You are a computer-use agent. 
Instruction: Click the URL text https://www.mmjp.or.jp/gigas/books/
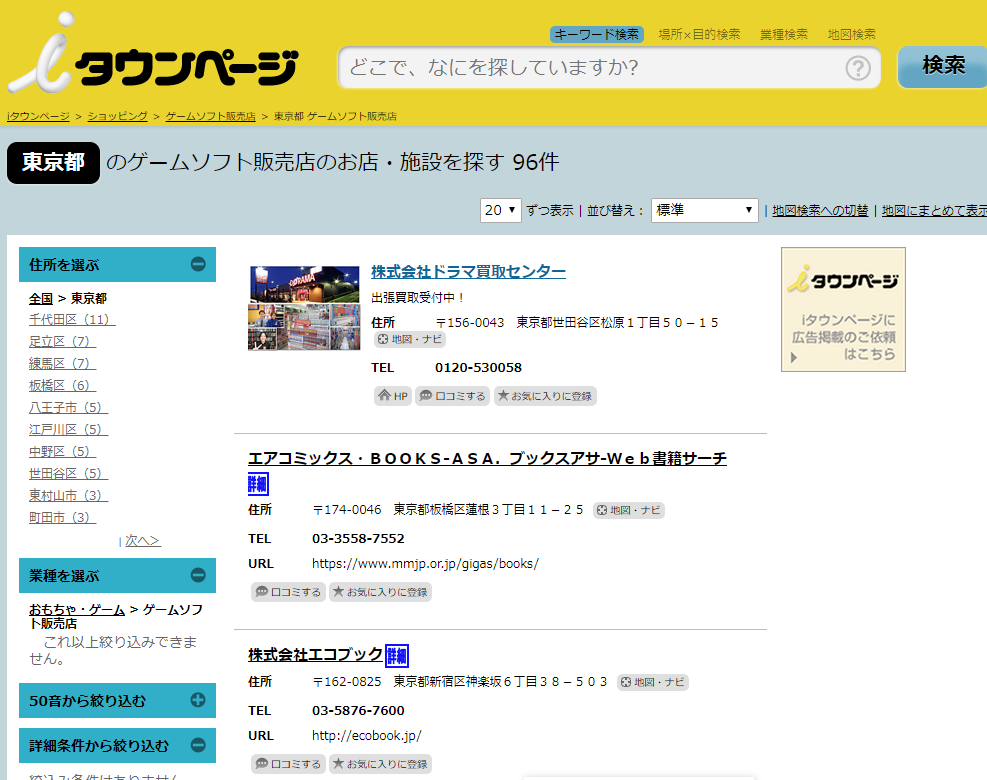pyautogui.click(x=426, y=564)
